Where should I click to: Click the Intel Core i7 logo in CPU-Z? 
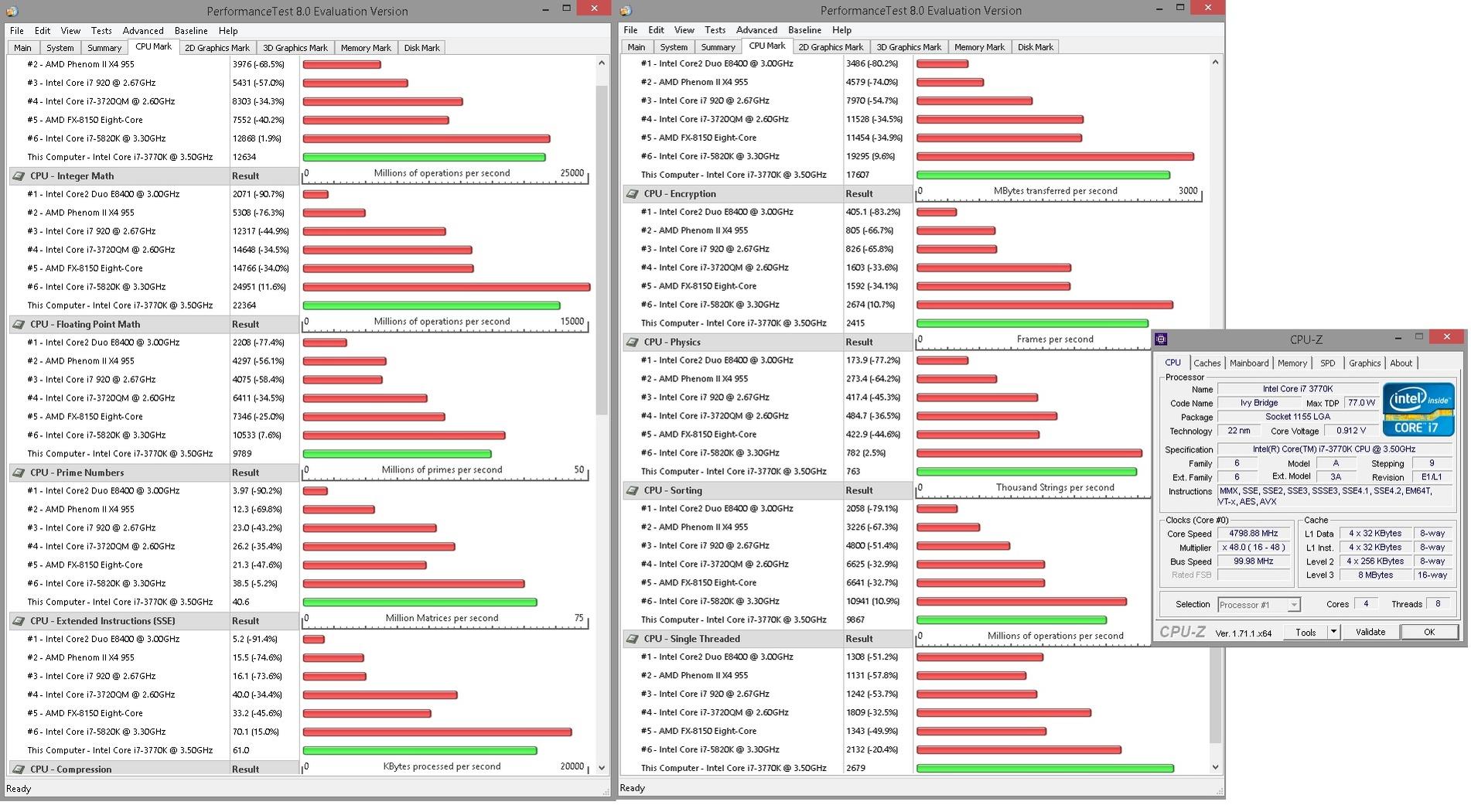(x=1418, y=409)
